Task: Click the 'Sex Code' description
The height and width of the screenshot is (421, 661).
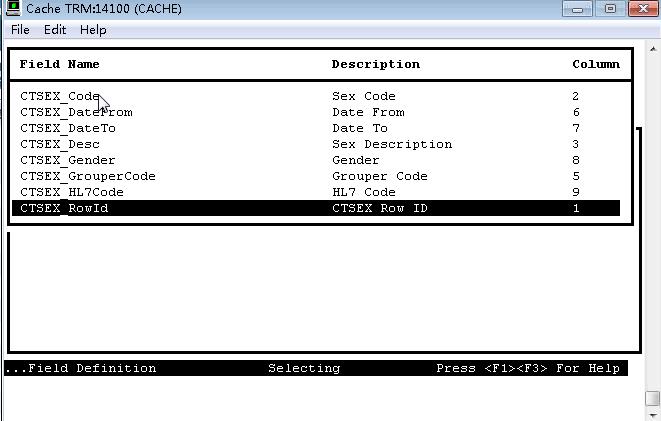Action: pyautogui.click(x=364, y=96)
